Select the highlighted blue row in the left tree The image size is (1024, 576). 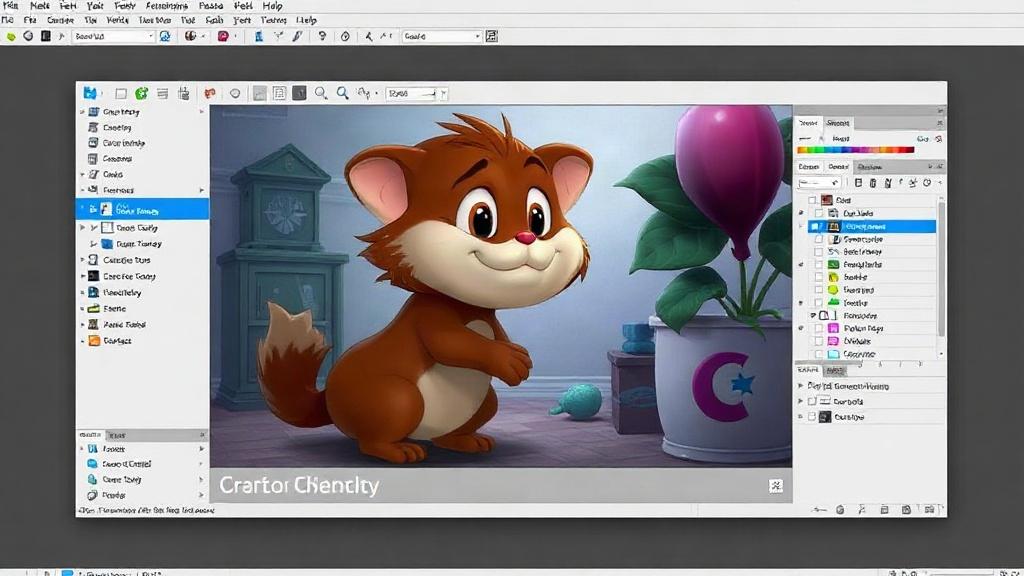click(x=142, y=210)
